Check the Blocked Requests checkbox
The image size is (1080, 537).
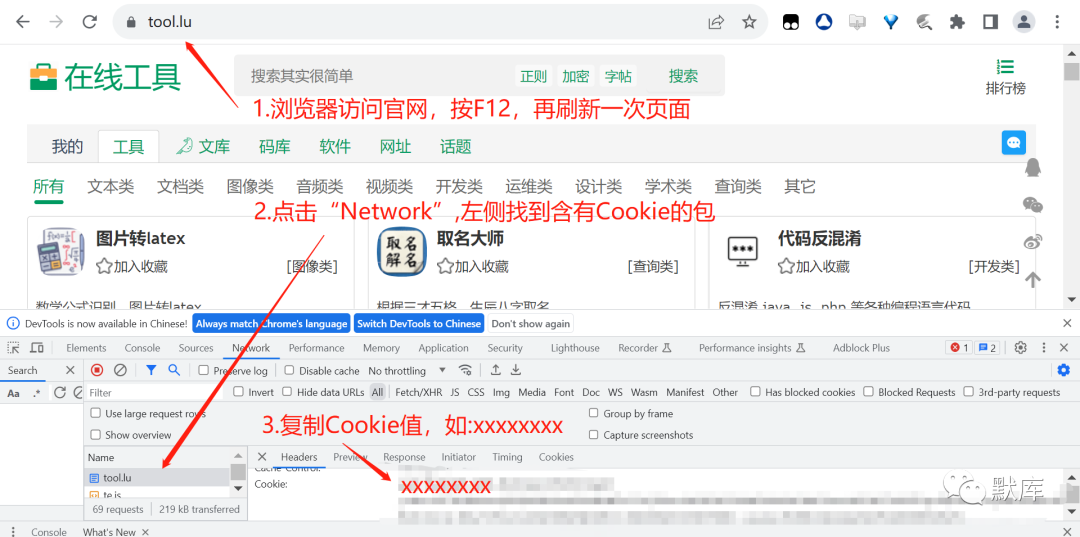click(868, 392)
